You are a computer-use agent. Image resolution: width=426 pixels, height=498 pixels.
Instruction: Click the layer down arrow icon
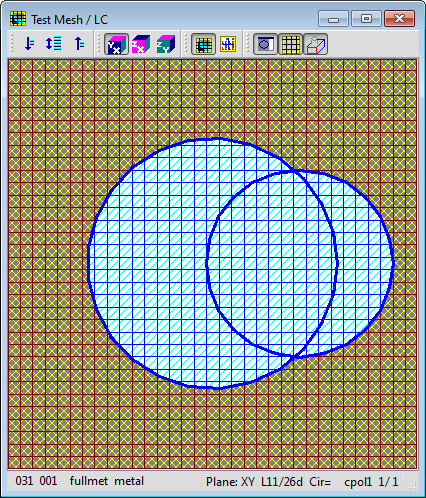point(29,44)
